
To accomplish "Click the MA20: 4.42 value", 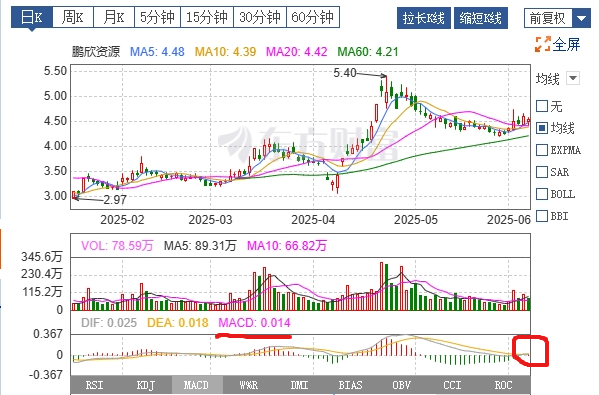I will pos(296,52).
